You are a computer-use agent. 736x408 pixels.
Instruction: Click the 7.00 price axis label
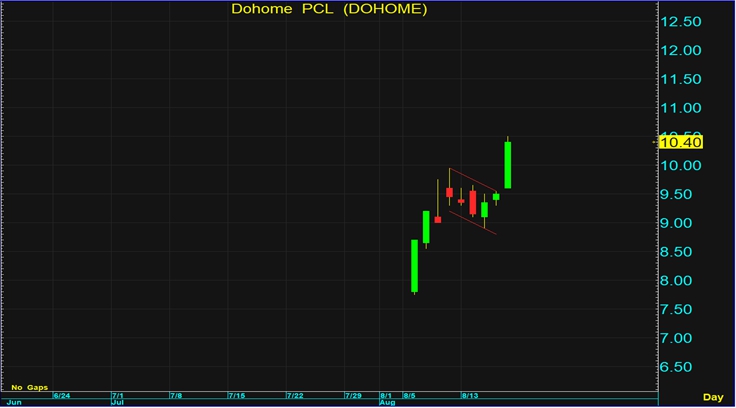676,338
